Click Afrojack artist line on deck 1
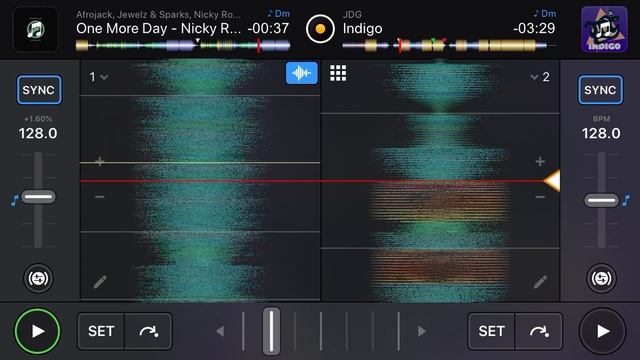Image resolution: width=640 pixels, height=360 pixels. click(x=158, y=14)
